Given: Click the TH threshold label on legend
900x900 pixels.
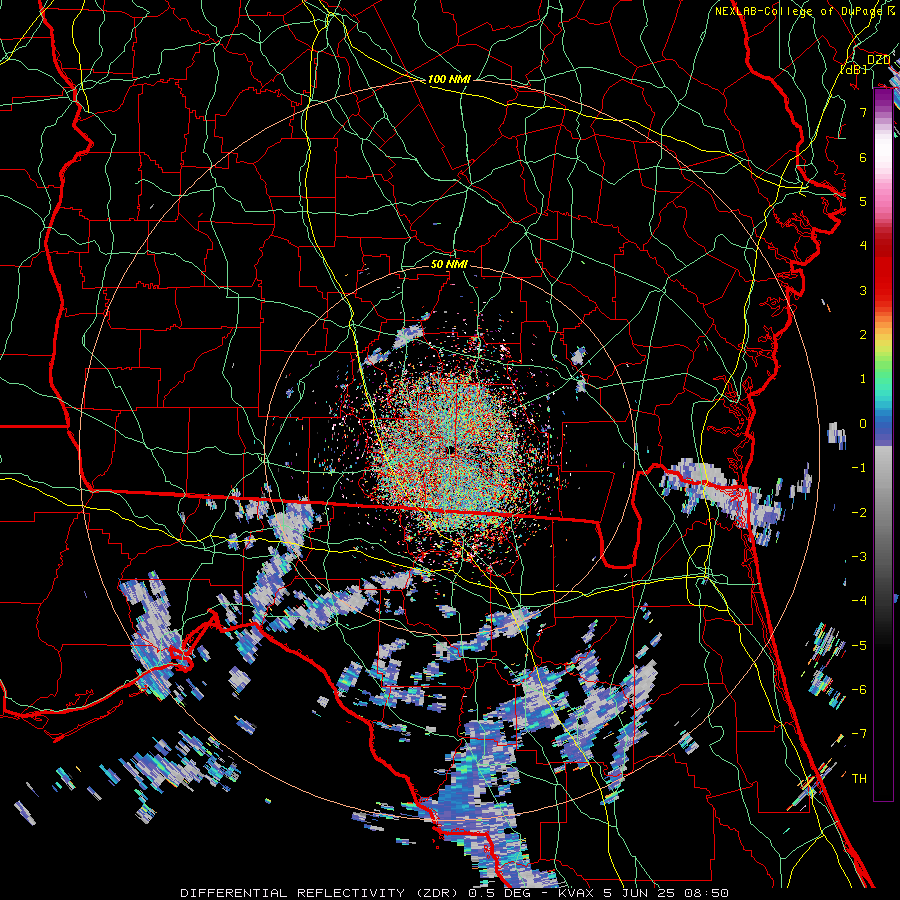Looking at the screenshot, I should pos(859,778).
